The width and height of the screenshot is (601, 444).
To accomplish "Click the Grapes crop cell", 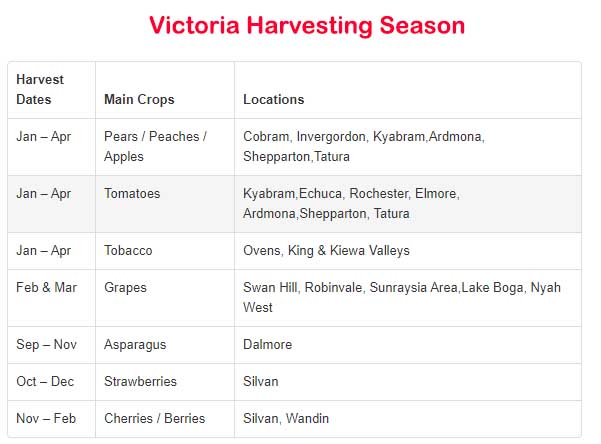I will tap(165, 298).
